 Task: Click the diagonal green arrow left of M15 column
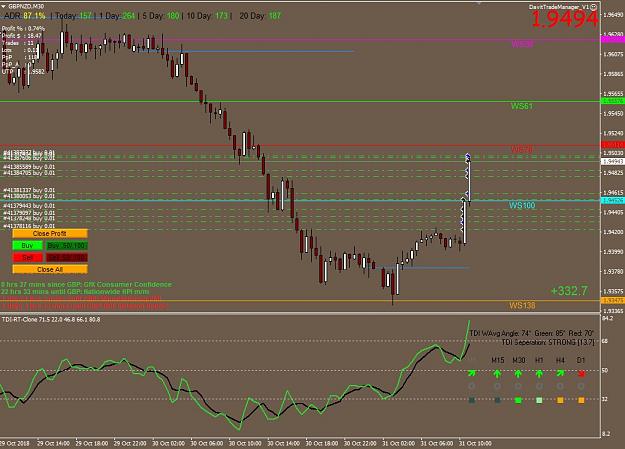[x=472, y=373]
